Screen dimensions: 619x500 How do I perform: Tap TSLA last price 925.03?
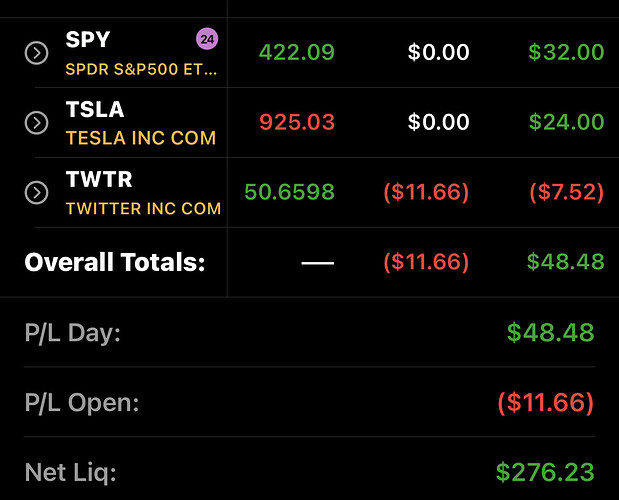[297, 122]
